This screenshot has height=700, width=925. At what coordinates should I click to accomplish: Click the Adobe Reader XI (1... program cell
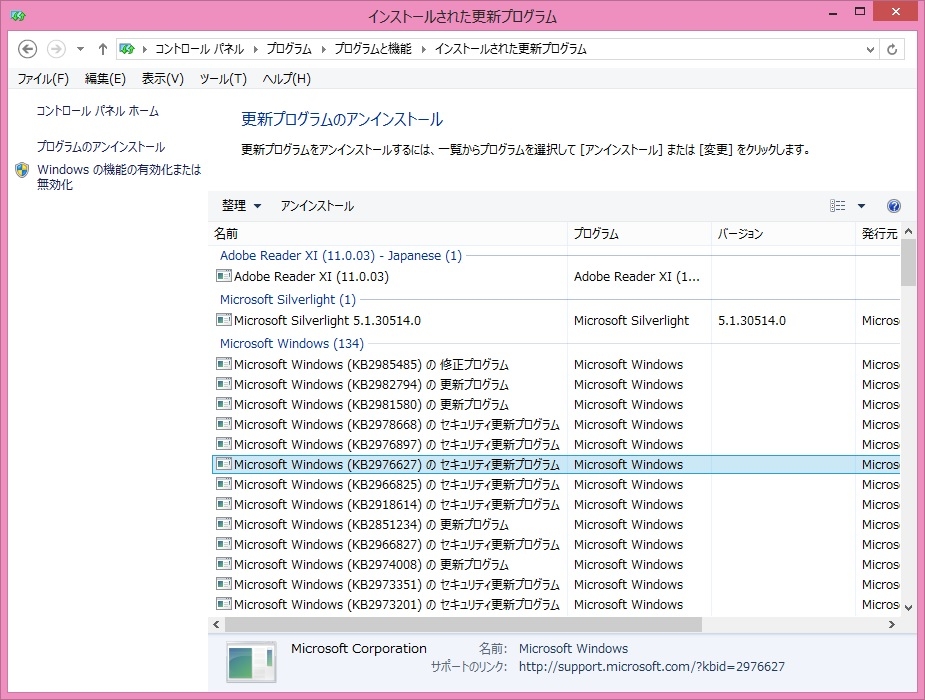(637, 277)
